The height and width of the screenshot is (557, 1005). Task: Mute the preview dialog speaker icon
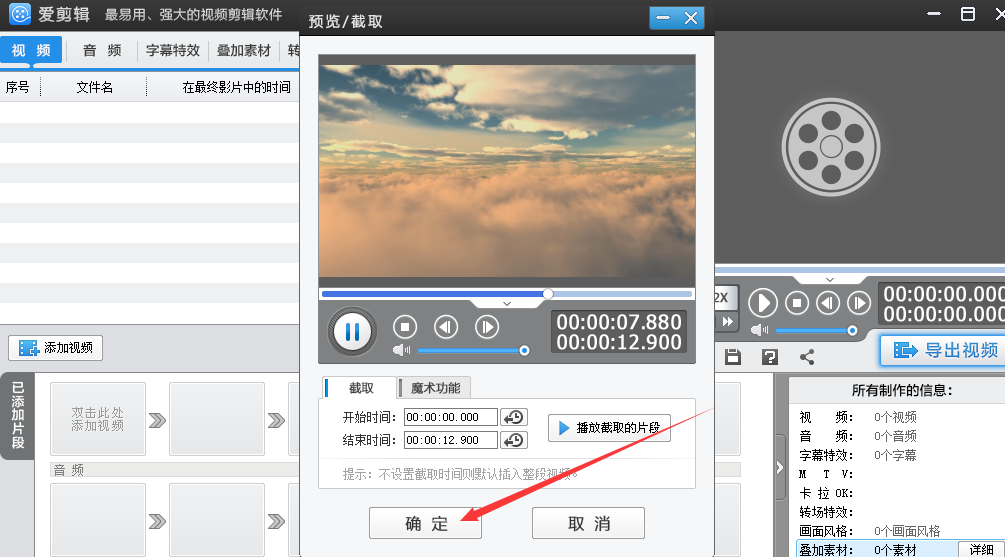(x=401, y=350)
